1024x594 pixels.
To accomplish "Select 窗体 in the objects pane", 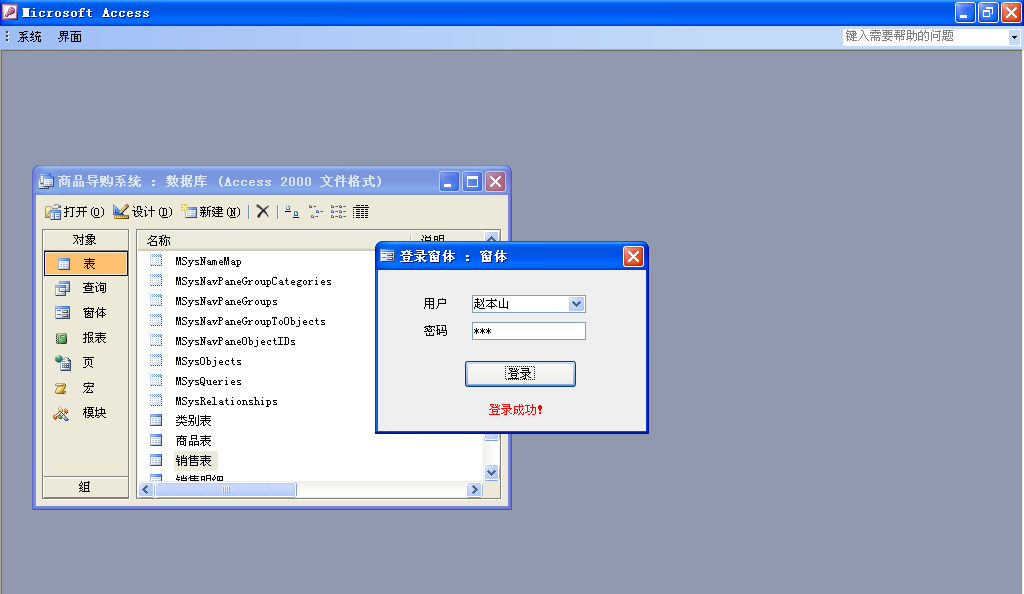I will 86,313.
